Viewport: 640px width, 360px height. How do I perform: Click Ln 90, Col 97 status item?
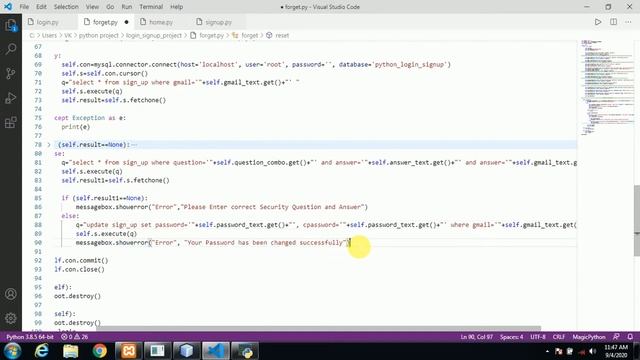tap(477, 337)
